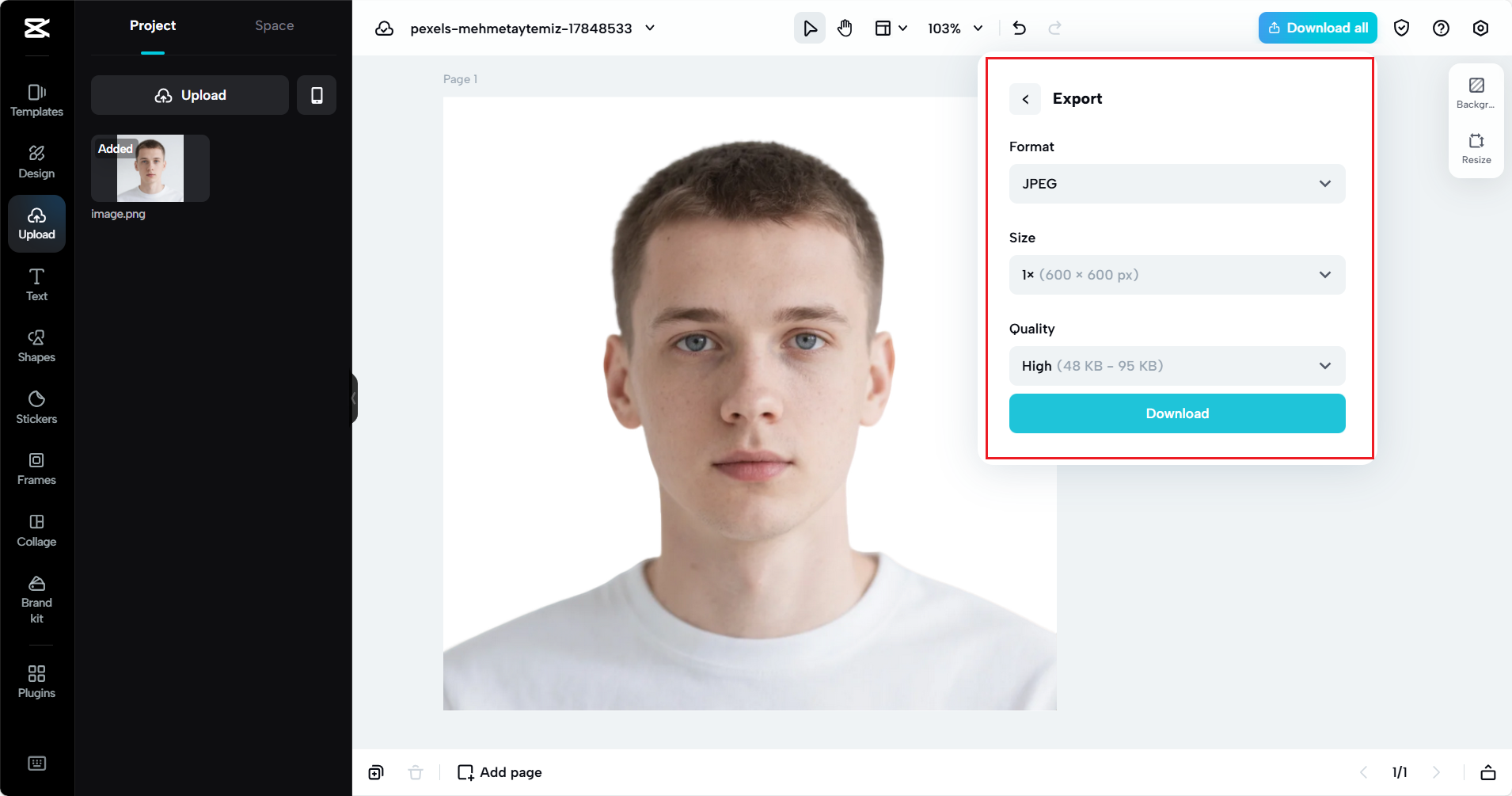Viewport: 1512px width, 796px height.
Task: Click the undo arrow icon
Action: coord(1020,29)
